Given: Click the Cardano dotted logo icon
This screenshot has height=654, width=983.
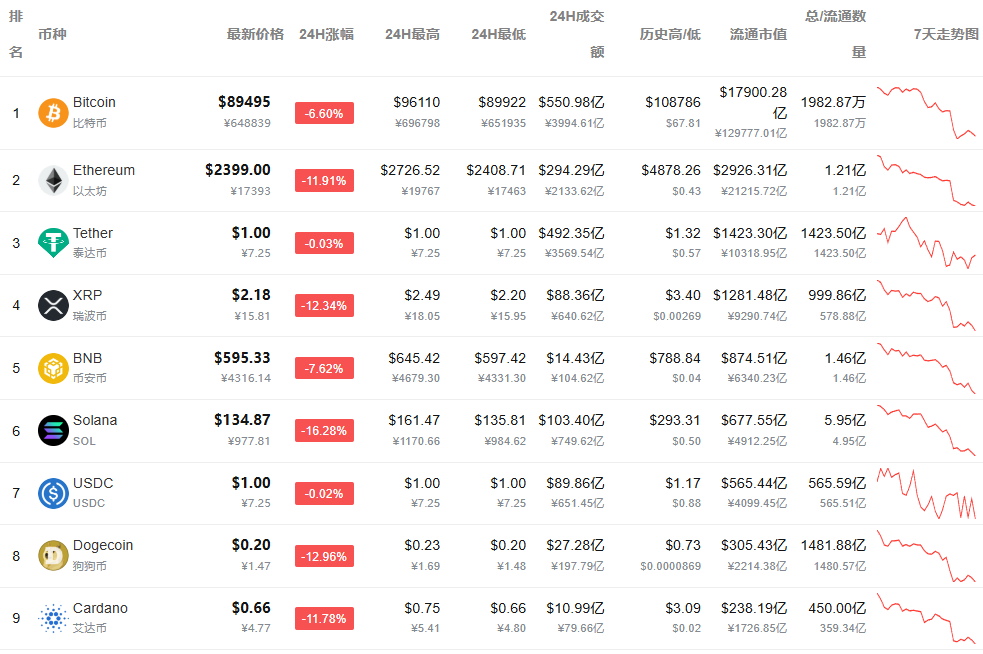Looking at the screenshot, I should click(53, 618).
